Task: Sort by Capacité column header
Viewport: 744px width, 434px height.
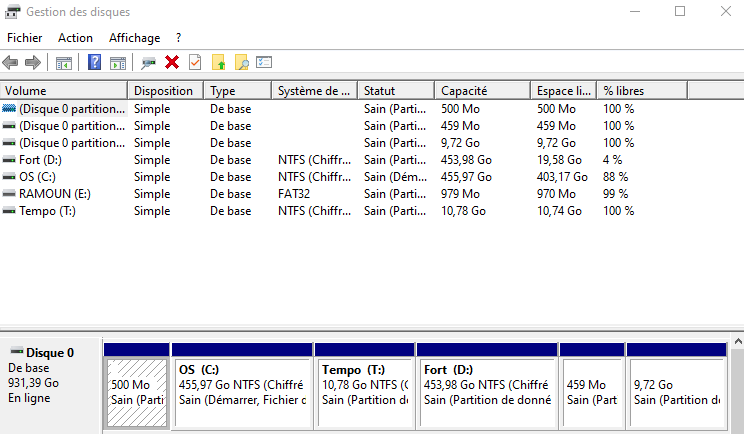Action: [480, 90]
